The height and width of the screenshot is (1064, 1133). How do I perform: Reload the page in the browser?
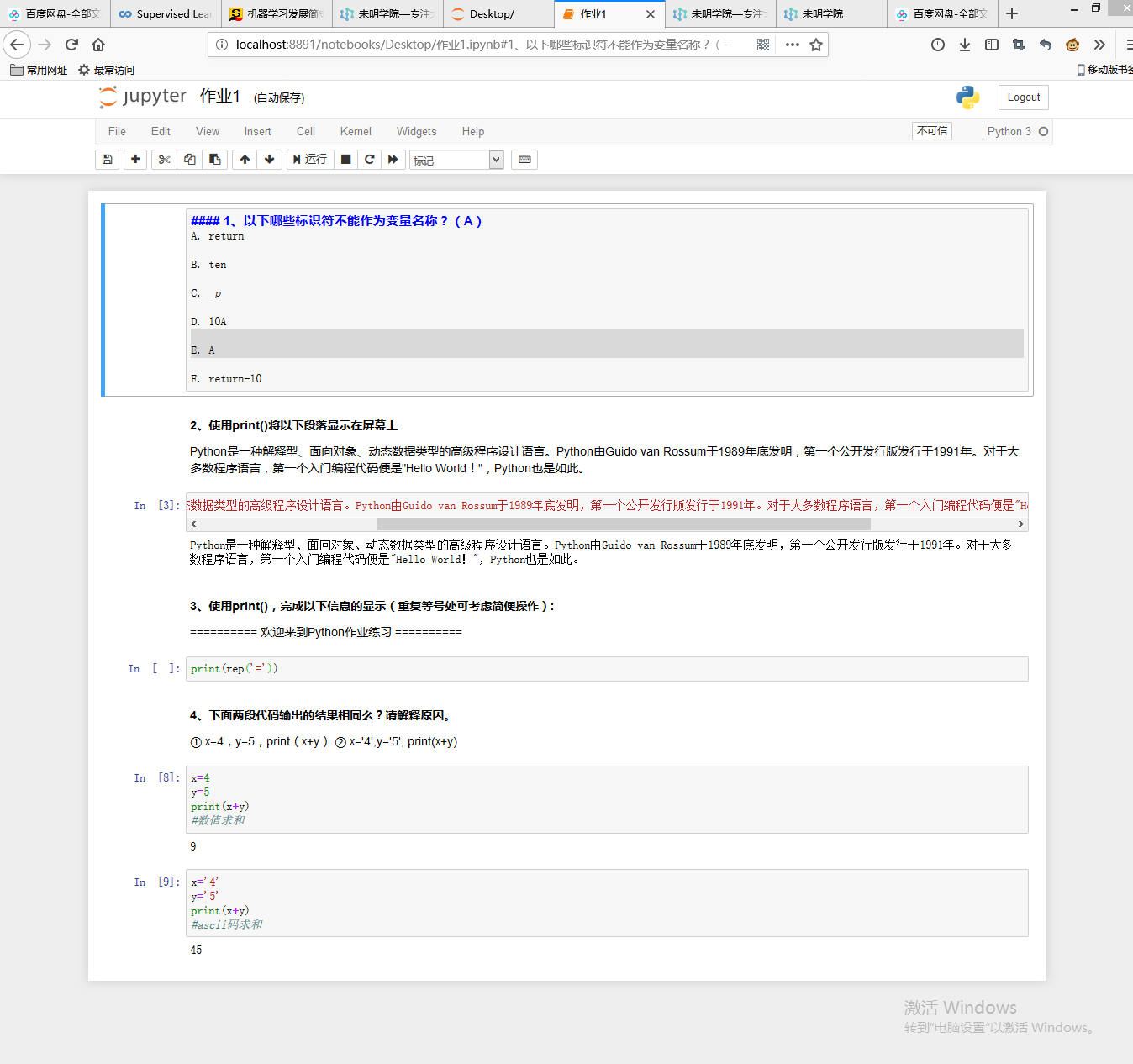coord(71,45)
